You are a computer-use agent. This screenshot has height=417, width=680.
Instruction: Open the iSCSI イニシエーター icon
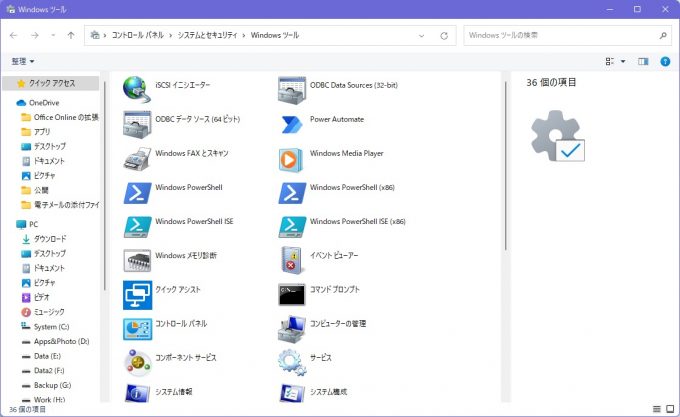click(x=137, y=89)
